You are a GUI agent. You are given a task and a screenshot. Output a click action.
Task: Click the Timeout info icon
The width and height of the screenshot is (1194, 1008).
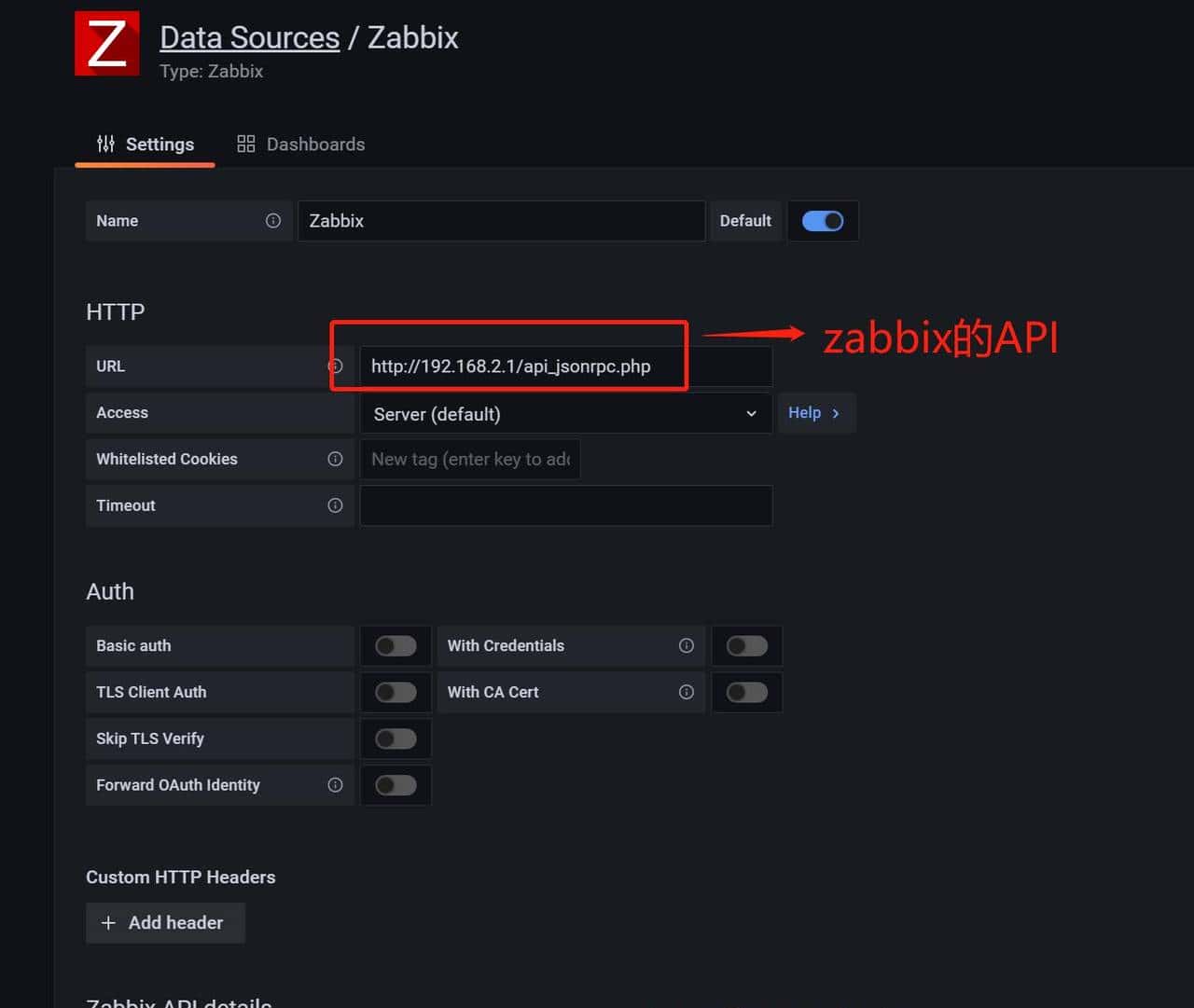pos(335,505)
